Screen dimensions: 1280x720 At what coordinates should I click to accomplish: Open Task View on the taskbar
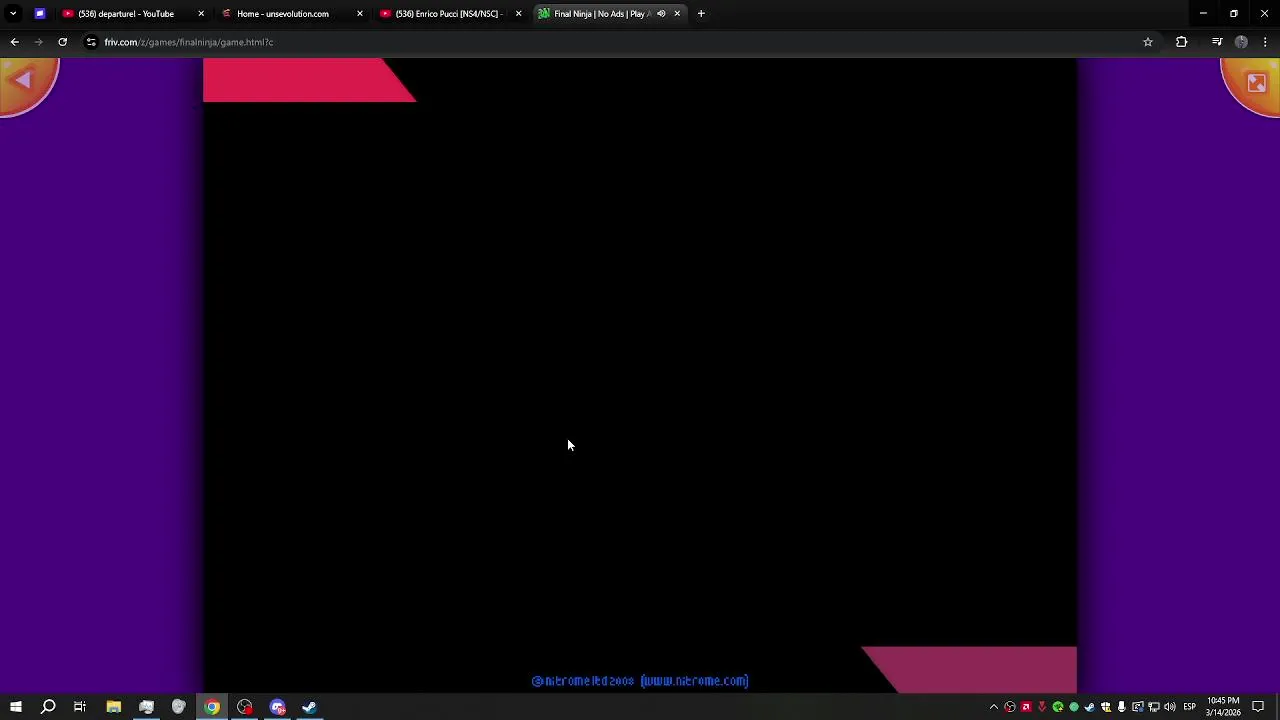point(80,707)
